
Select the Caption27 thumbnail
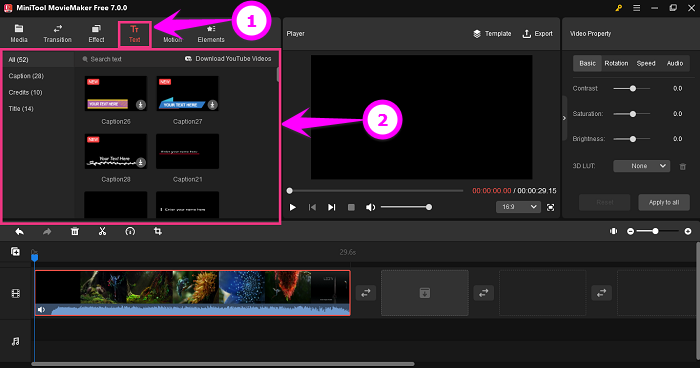[188, 93]
